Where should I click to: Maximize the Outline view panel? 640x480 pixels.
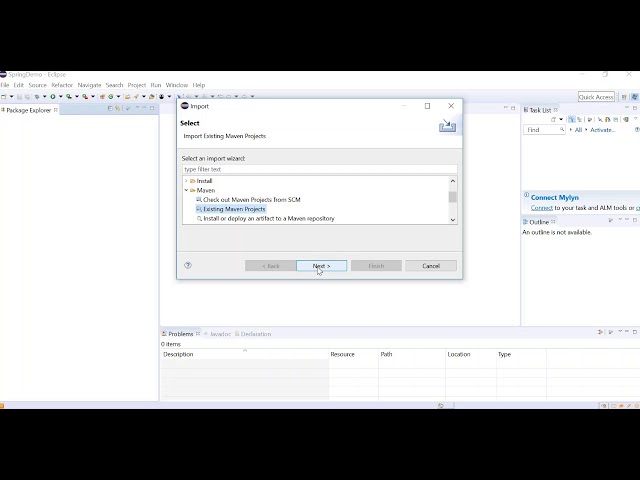click(635, 220)
